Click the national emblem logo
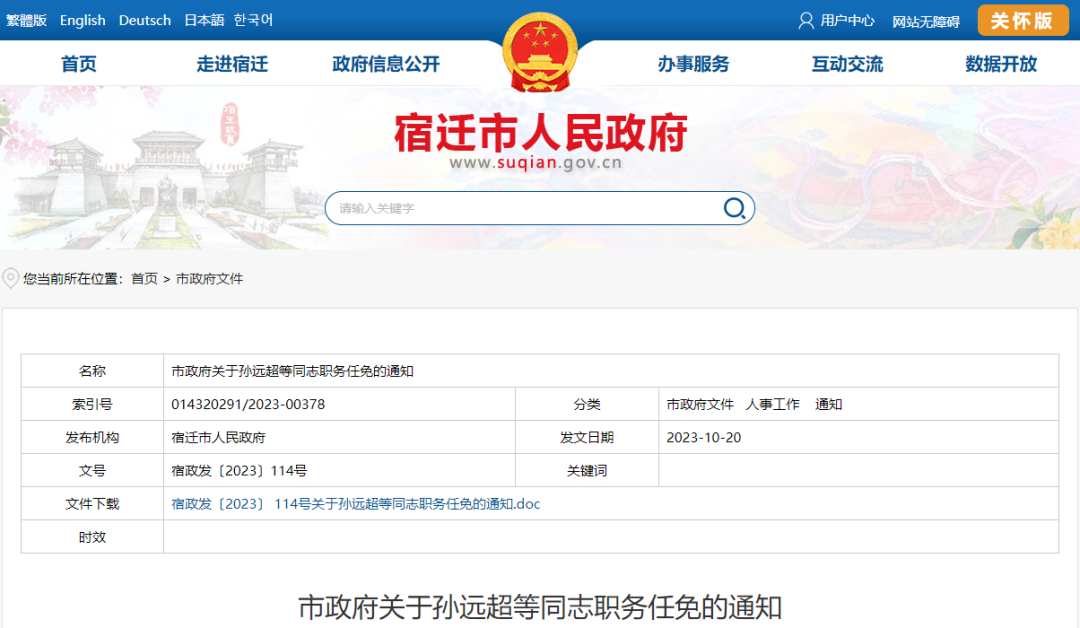The height and width of the screenshot is (628, 1080). click(540, 52)
